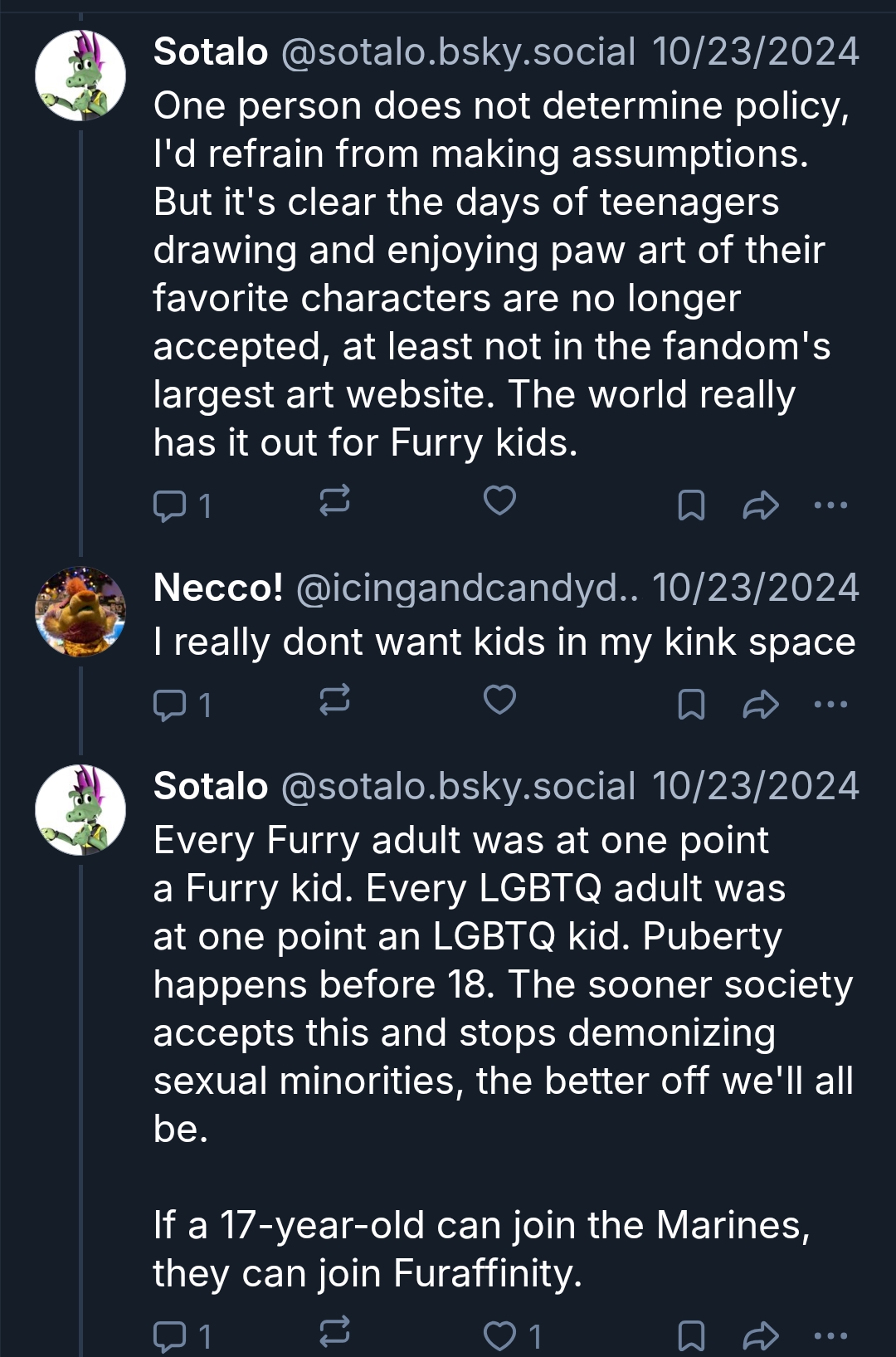The image size is (896, 1357).
Task: Repost Sotalo's first post about Furry kids
Action: coord(334,501)
